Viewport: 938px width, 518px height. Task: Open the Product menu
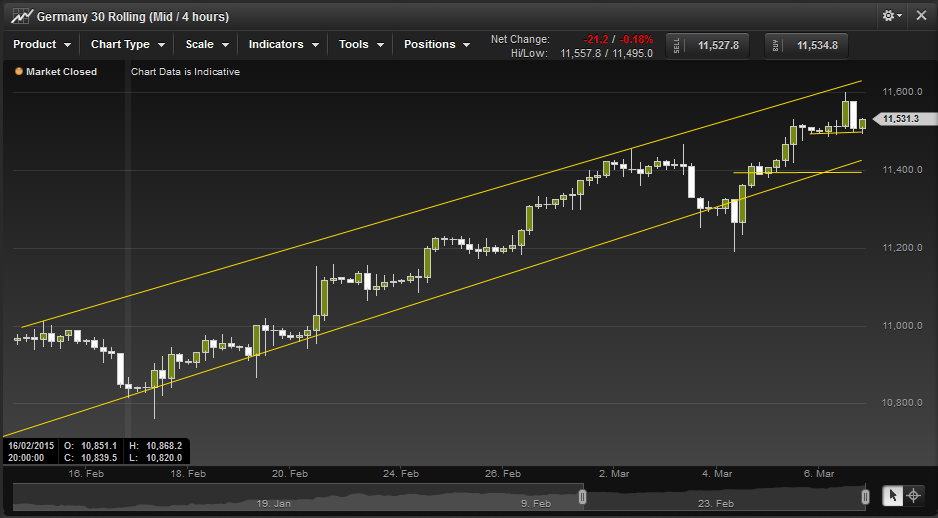(42, 44)
